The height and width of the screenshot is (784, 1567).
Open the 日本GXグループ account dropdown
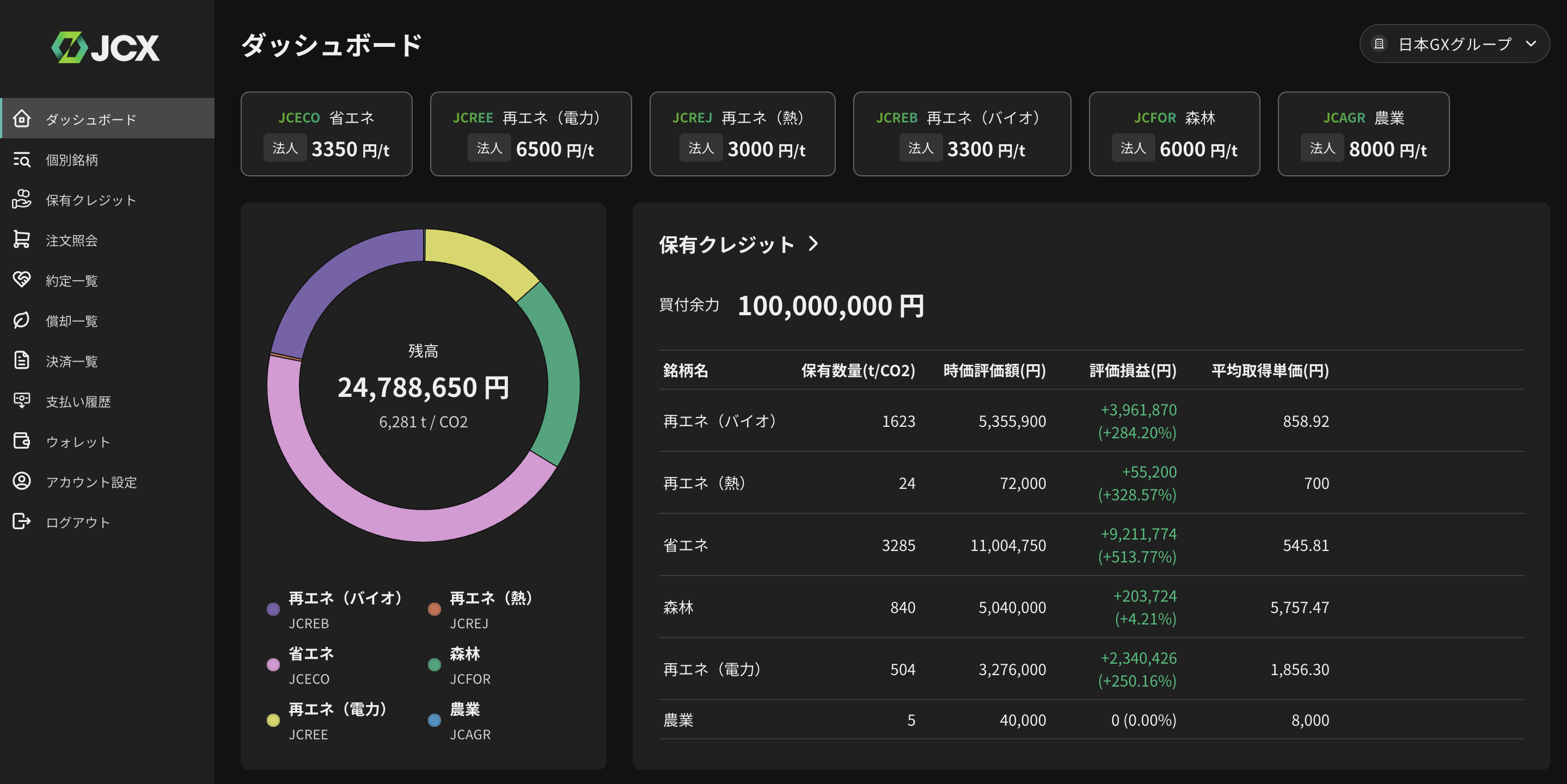[x=1454, y=44]
